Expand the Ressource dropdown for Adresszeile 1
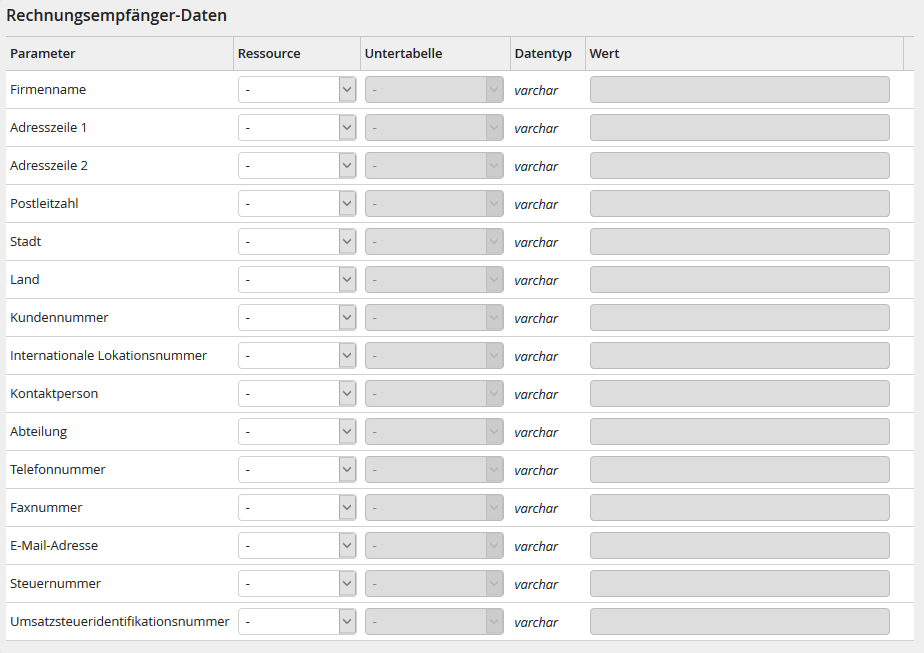The height and width of the screenshot is (653, 924). coord(297,128)
